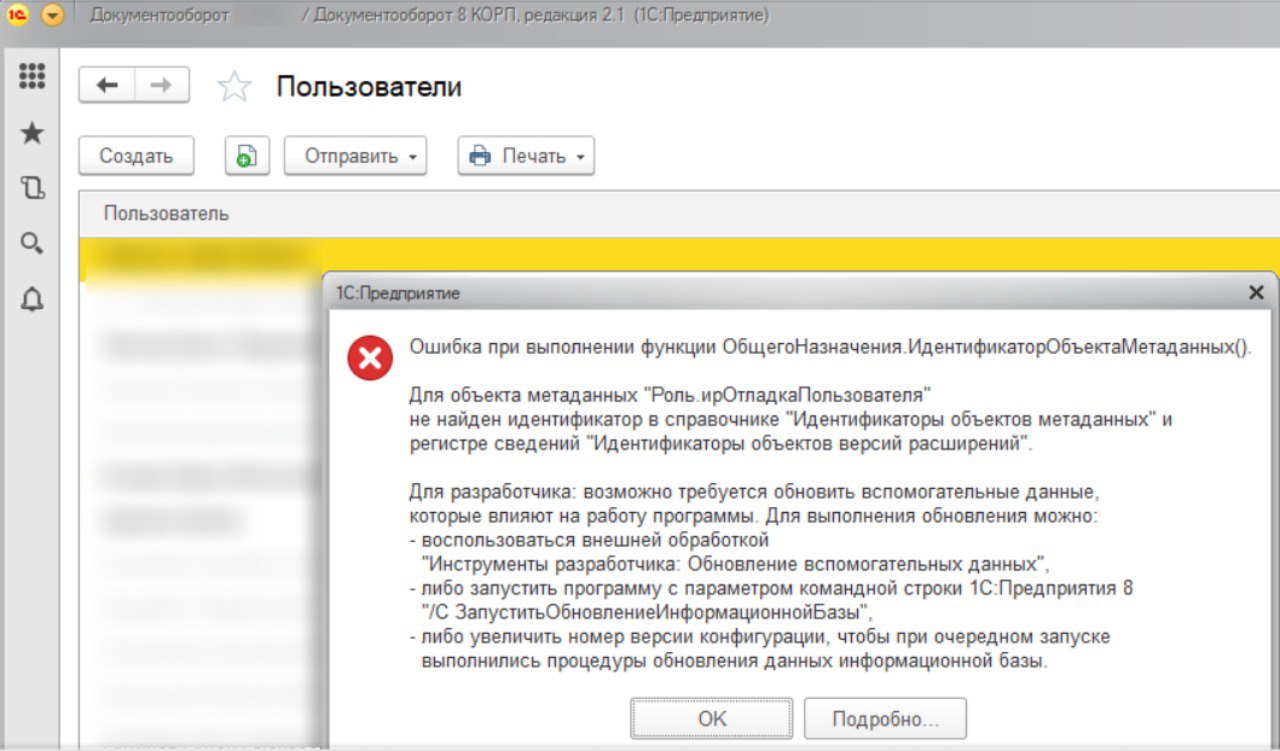The width and height of the screenshot is (1280, 751).
Task: Click the "Ошибка при выполнении функции" line
Action: point(831,347)
